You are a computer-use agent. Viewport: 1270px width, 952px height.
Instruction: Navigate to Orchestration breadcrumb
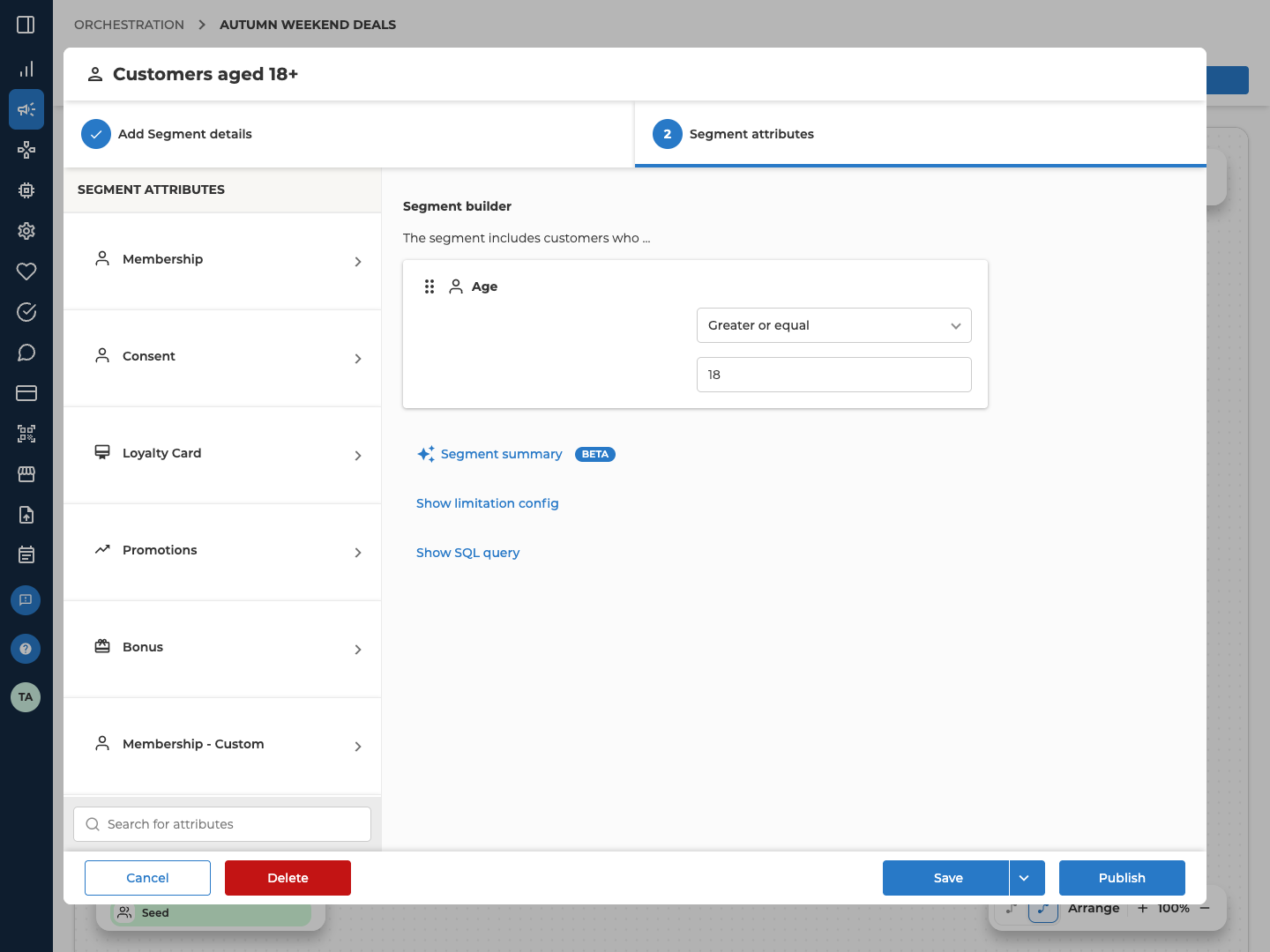pos(130,25)
